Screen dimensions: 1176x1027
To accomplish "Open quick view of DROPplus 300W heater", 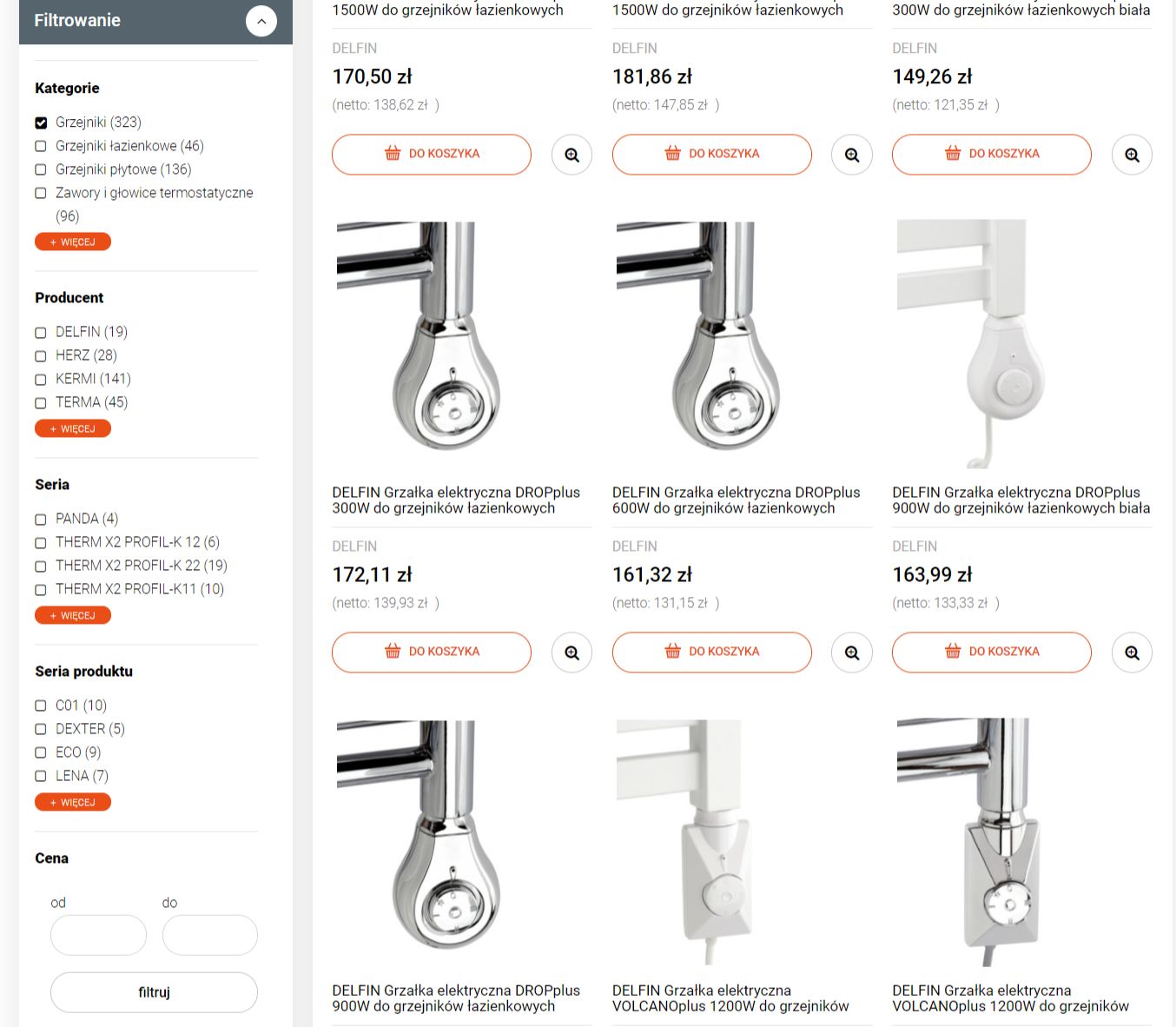I will (x=571, y=653).
